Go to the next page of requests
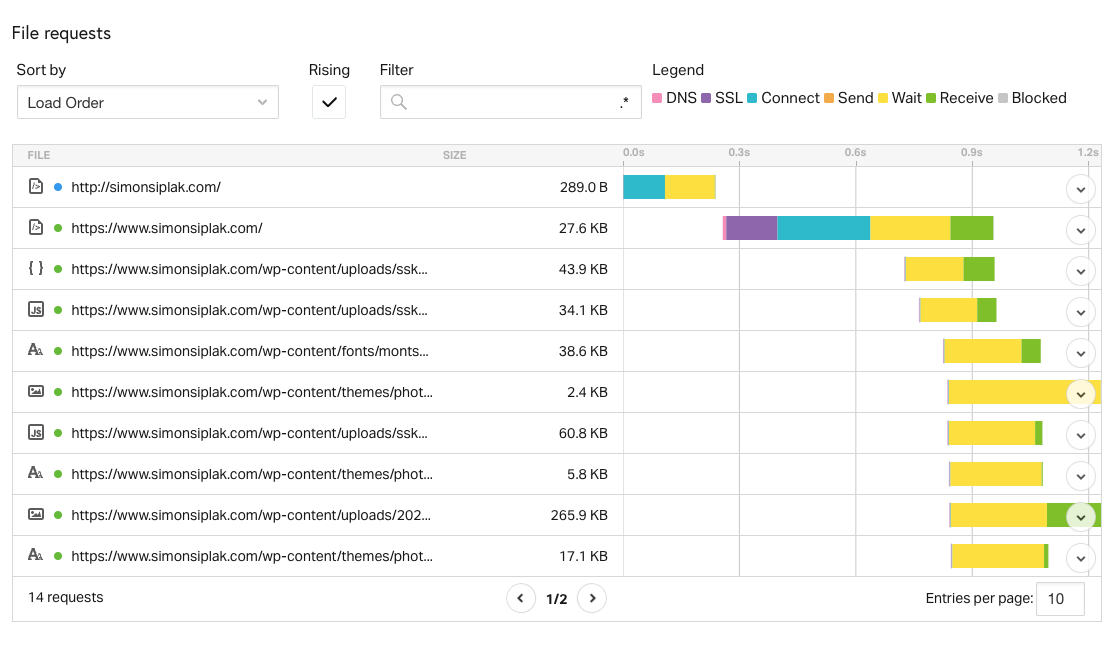The width and height of the screenshot is (1120, 663). 592,598
